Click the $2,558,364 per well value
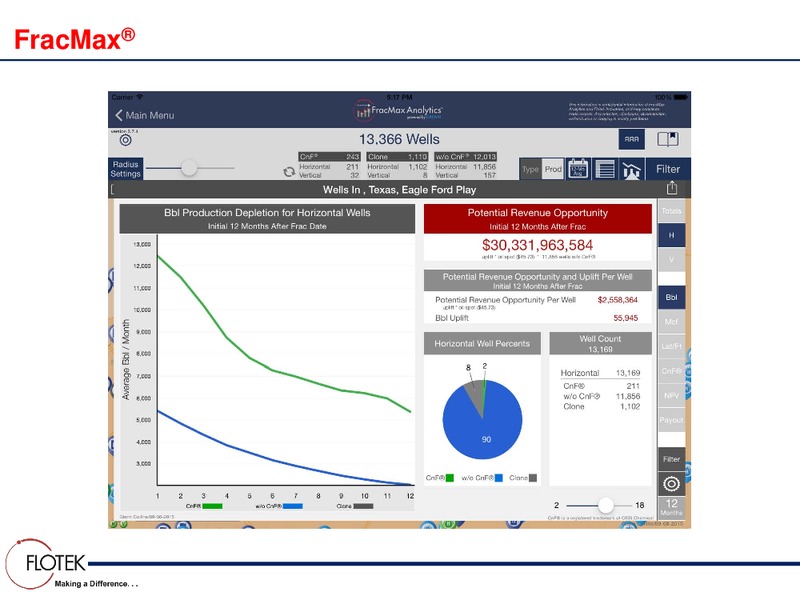Viewport: 800px width, 600px height. click(x=617, y=300)
